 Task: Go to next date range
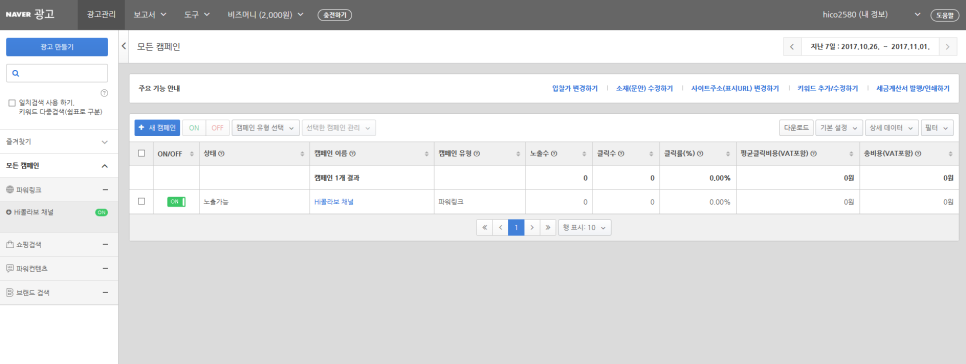(x=948, y=47)
